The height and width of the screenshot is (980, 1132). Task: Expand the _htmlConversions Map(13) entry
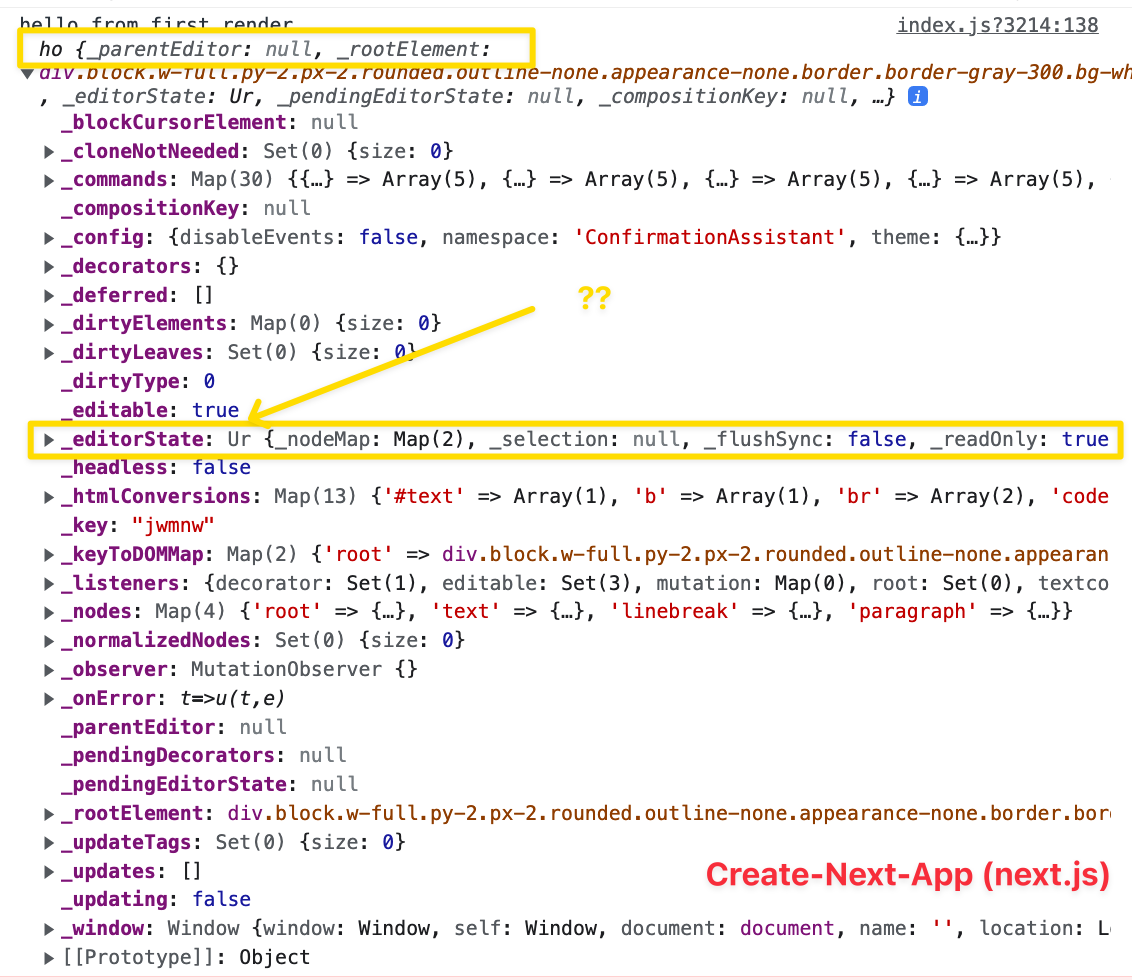48,497
